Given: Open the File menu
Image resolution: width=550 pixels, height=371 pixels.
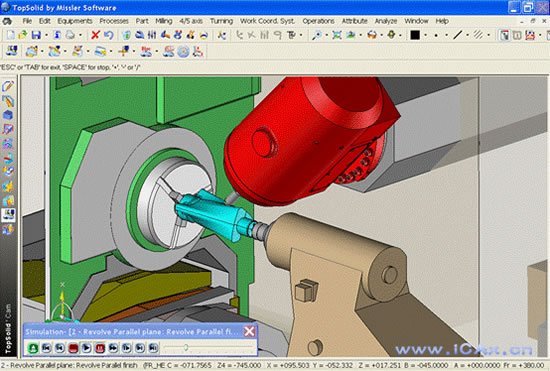Looking at the screenshot, I should pos(27,21).
